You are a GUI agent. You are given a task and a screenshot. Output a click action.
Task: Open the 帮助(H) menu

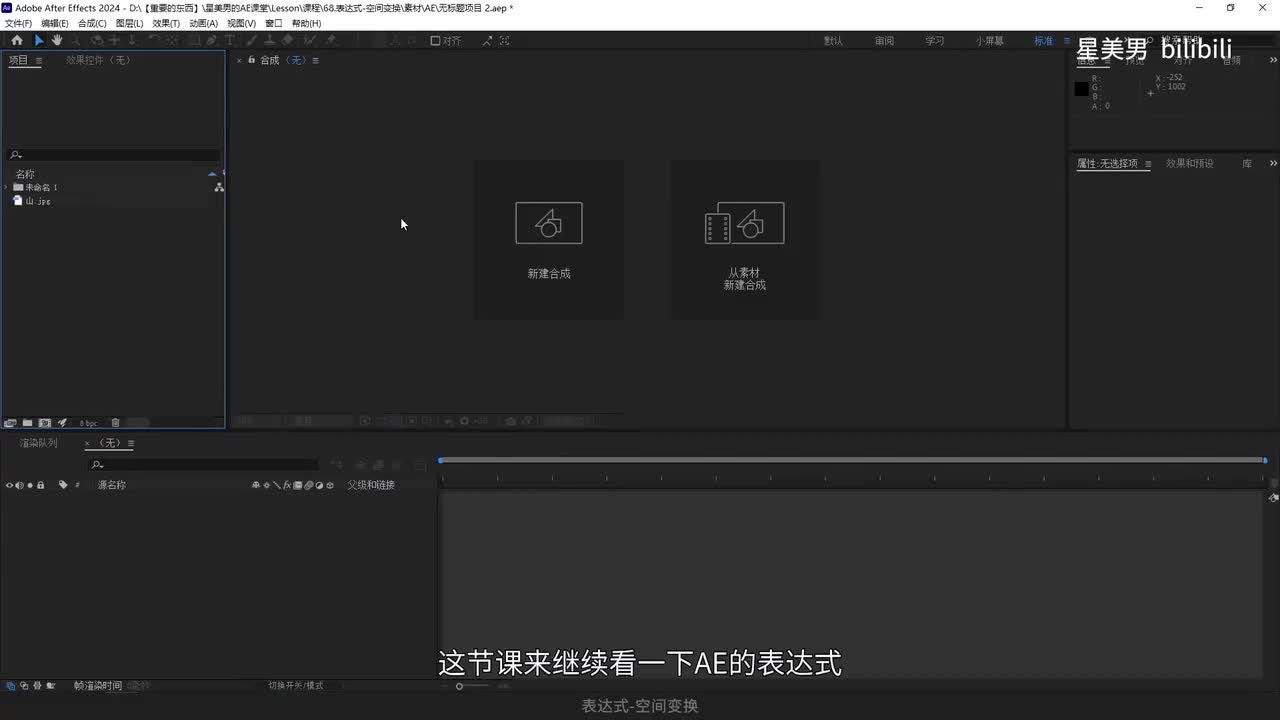306,23
